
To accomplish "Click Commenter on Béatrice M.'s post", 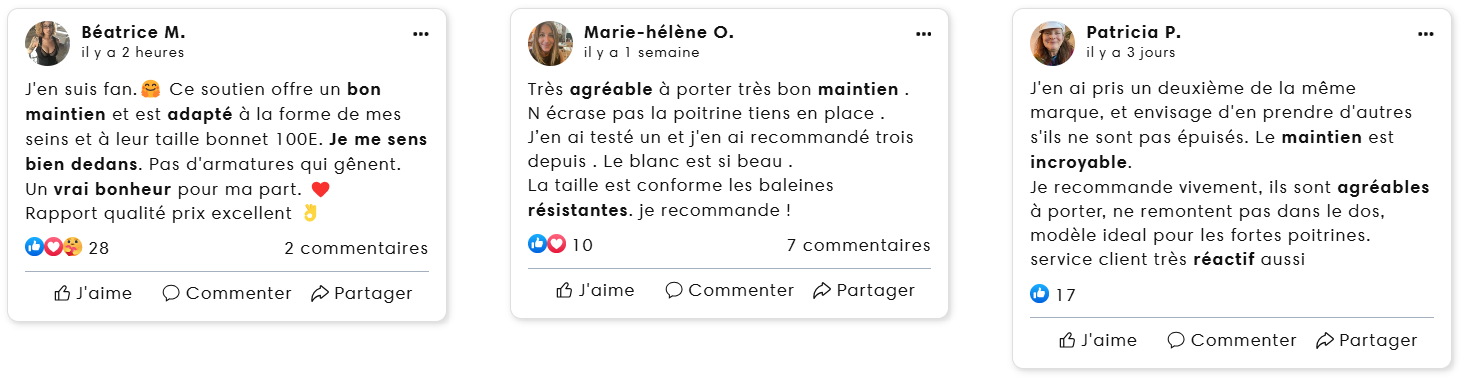I will pos(227,293).
